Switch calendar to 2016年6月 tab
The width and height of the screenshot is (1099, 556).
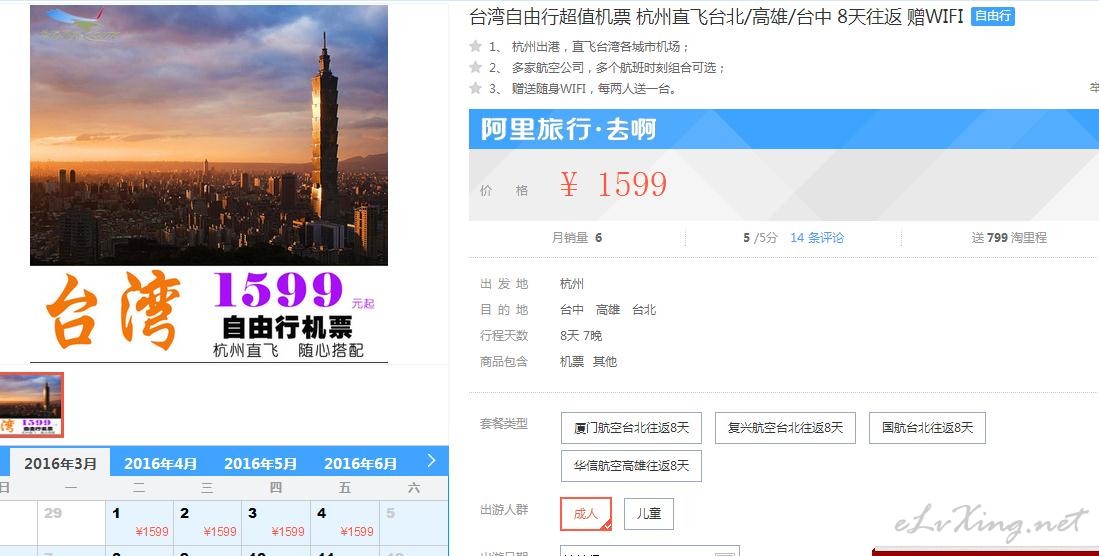[x=360, y=463]
